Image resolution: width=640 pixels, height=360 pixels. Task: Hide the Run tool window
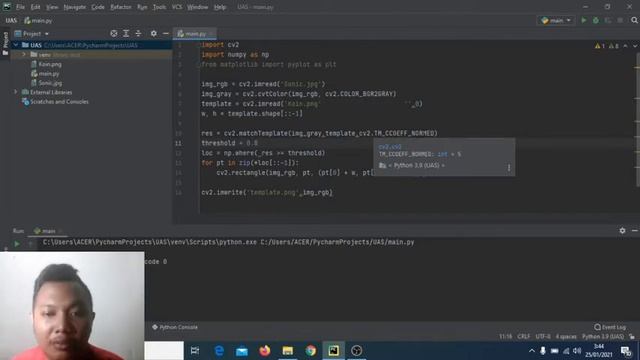tap(635, 231)
